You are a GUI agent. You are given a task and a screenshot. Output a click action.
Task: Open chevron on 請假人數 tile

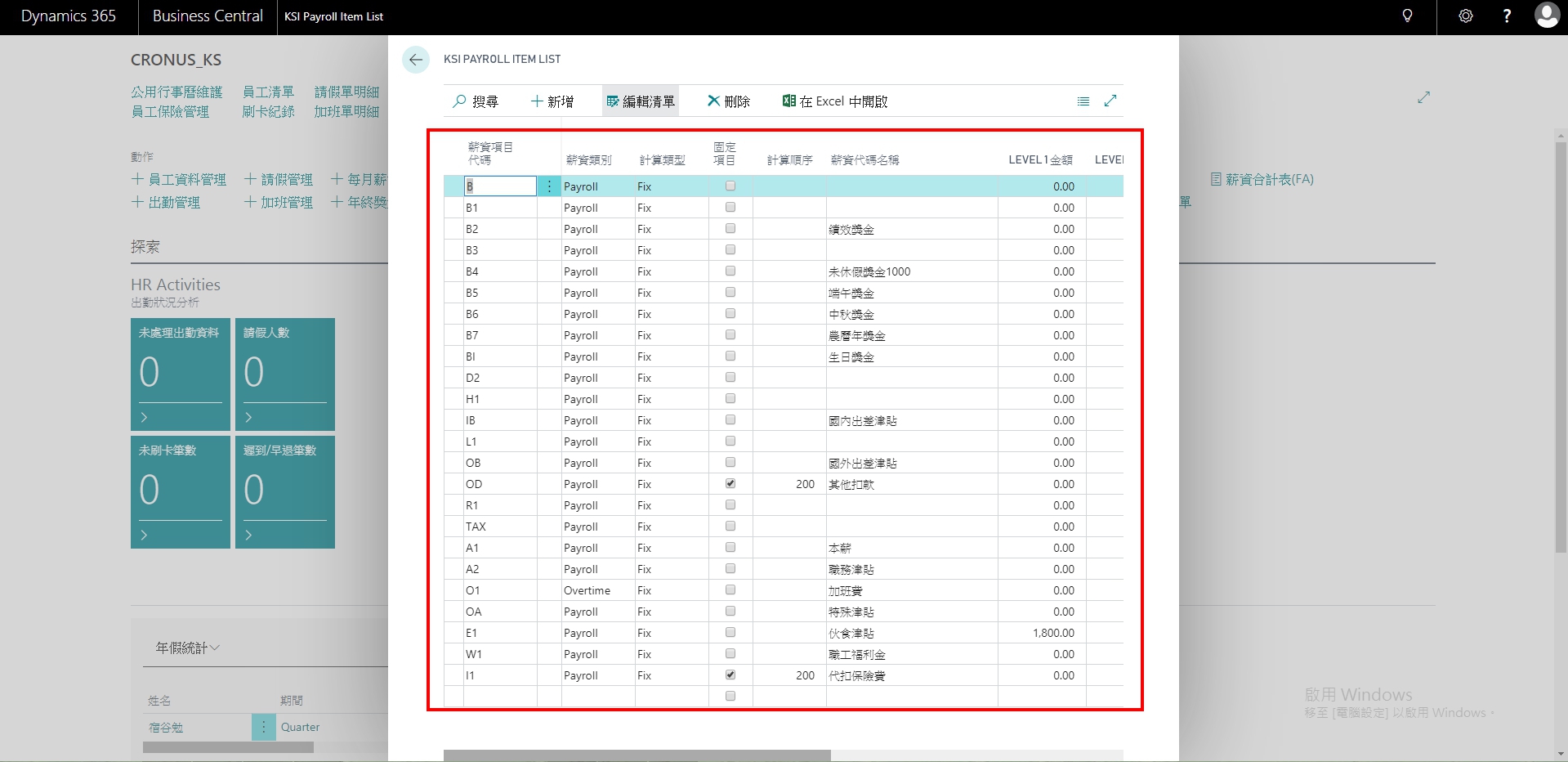(x=248, y=418)
